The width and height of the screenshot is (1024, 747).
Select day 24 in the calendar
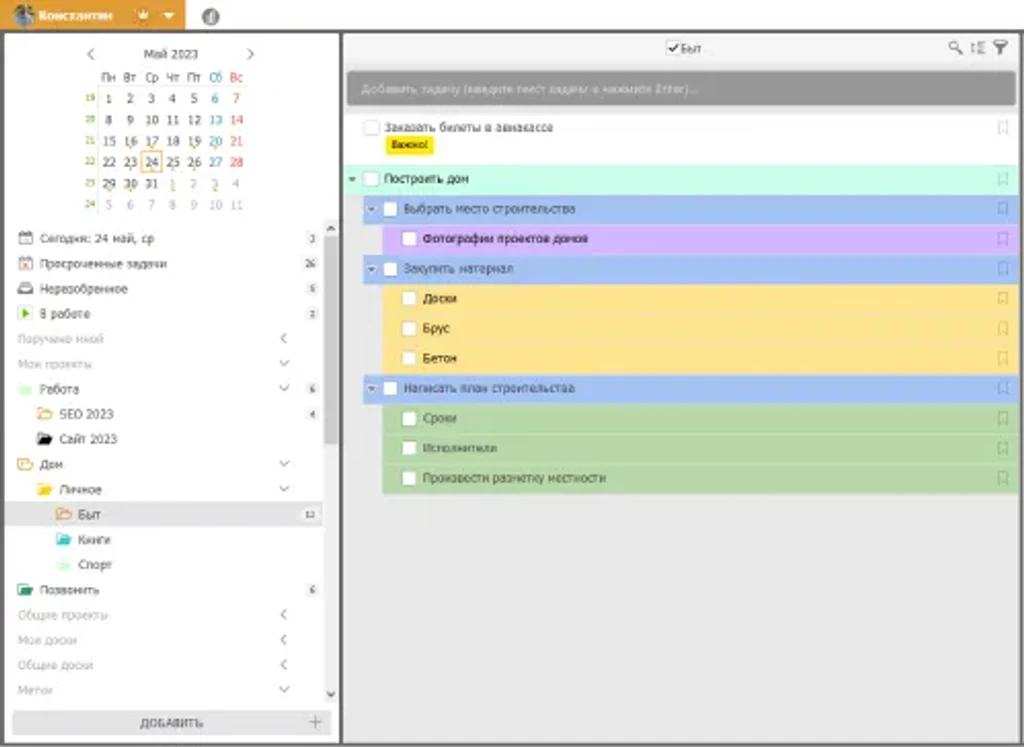(x=152, y=162)
